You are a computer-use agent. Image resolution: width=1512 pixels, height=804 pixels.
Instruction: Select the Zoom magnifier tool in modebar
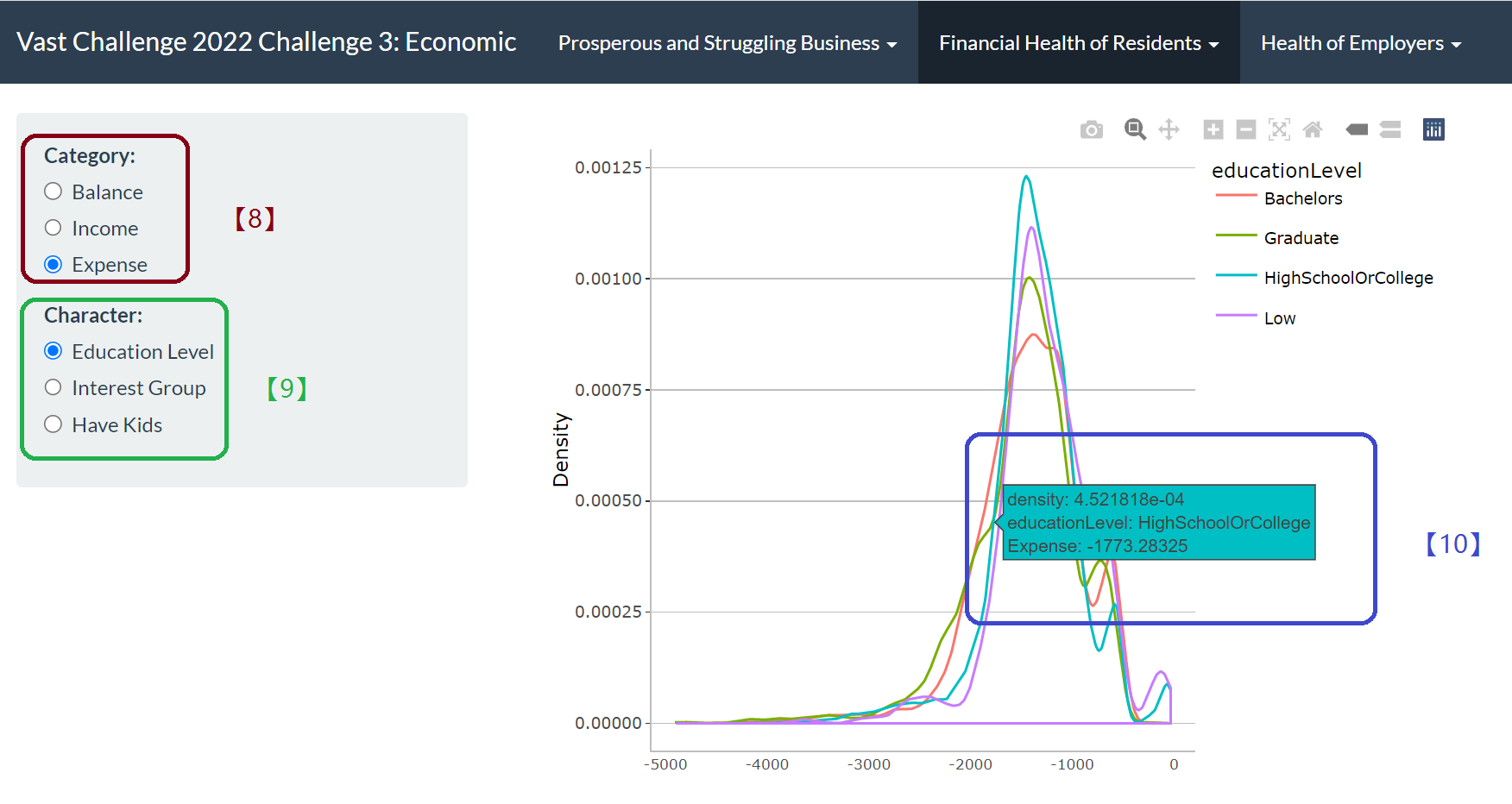tap(1135, 129)
